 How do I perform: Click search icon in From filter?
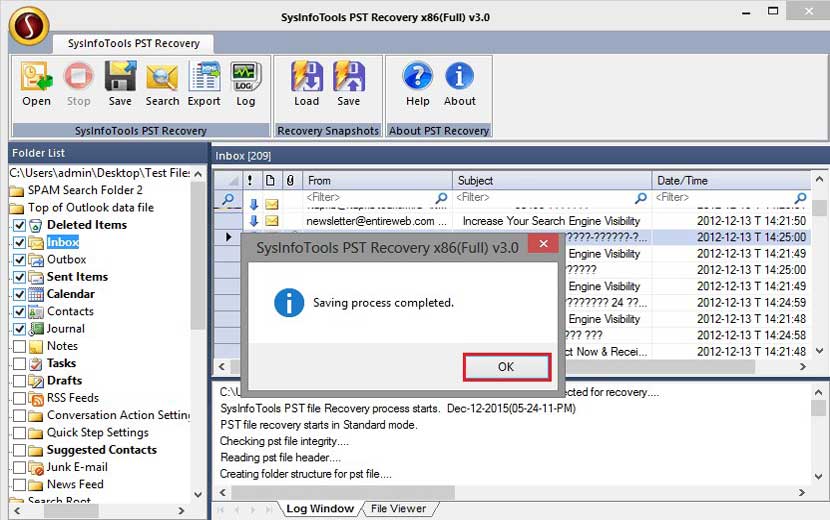coord(441,198)
